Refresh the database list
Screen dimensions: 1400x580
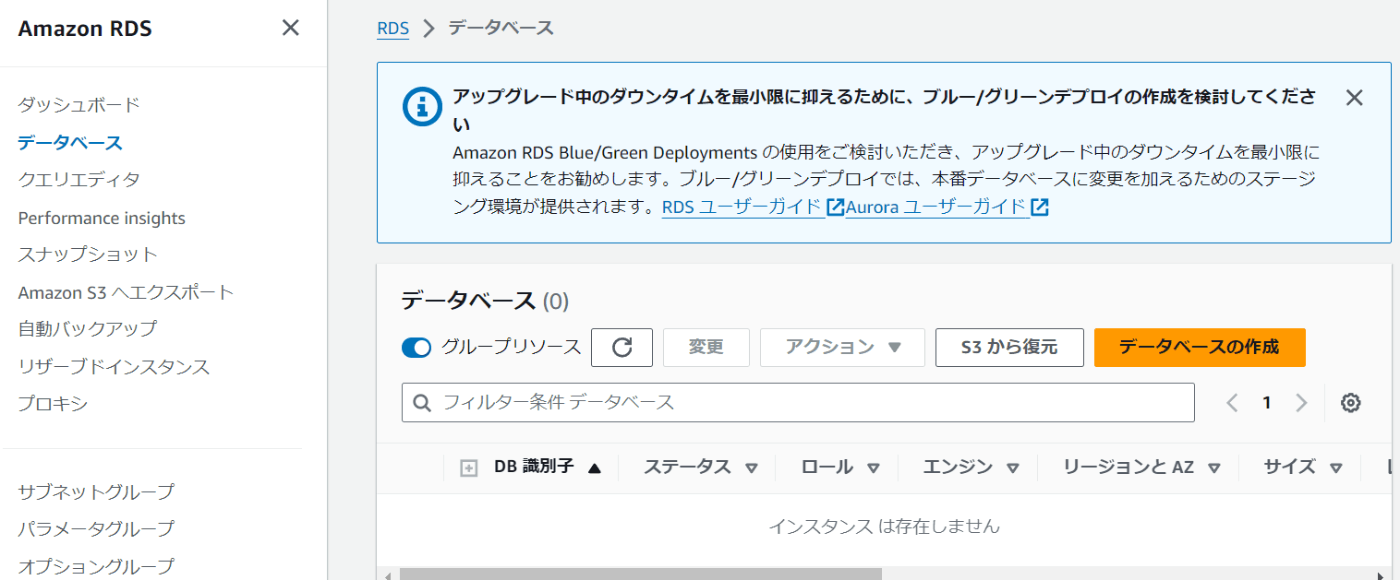click(x=622, y=347)
